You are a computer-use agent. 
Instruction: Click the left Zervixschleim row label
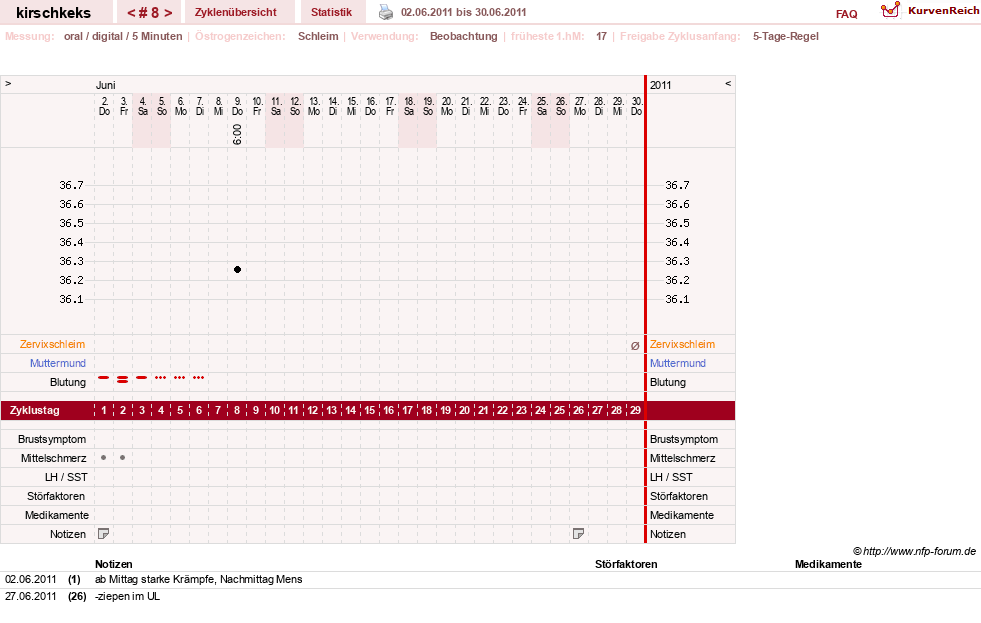[53, 344]
